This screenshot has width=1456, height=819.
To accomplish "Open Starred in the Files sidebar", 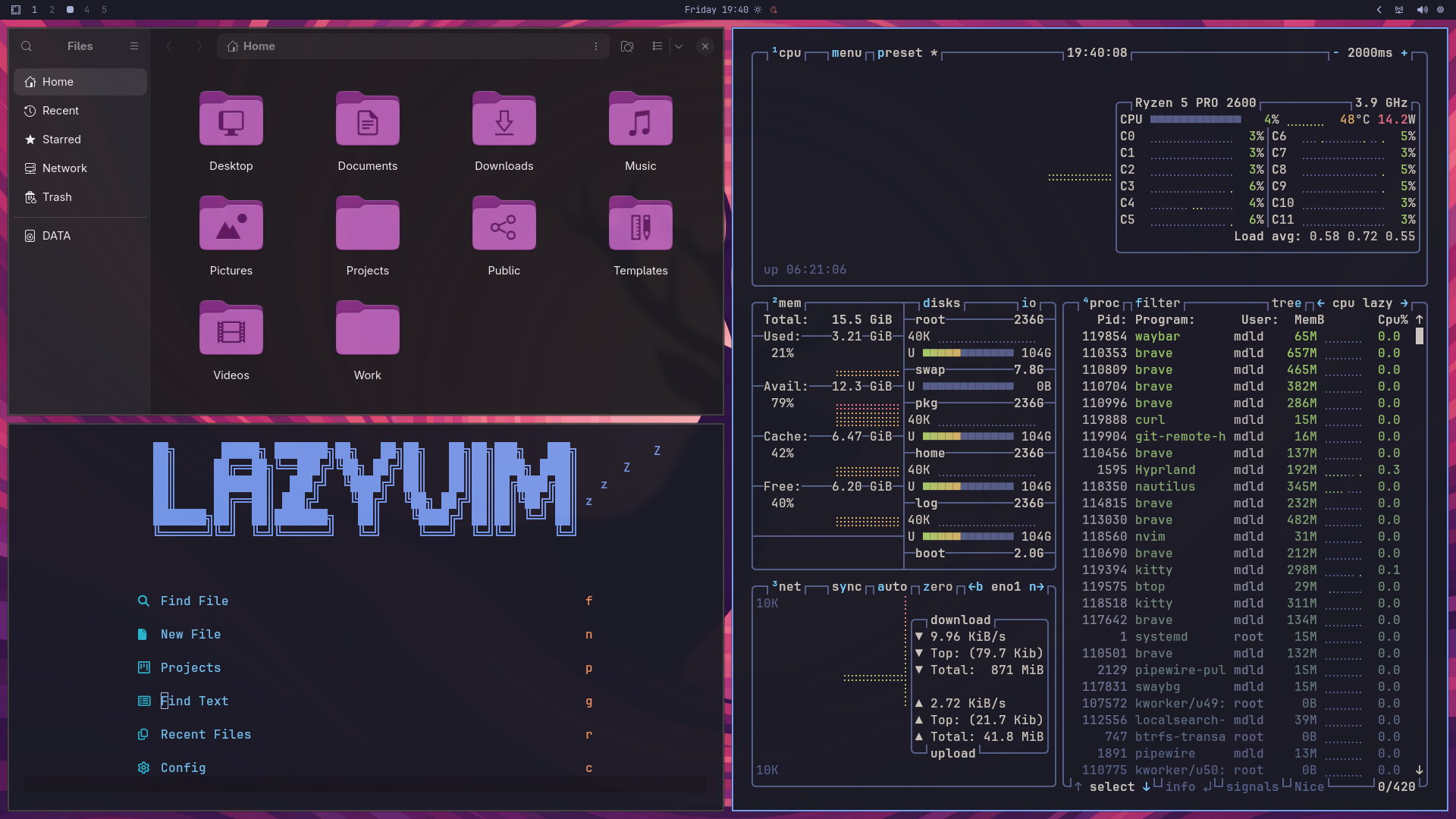I will click(x=80, y=140).
